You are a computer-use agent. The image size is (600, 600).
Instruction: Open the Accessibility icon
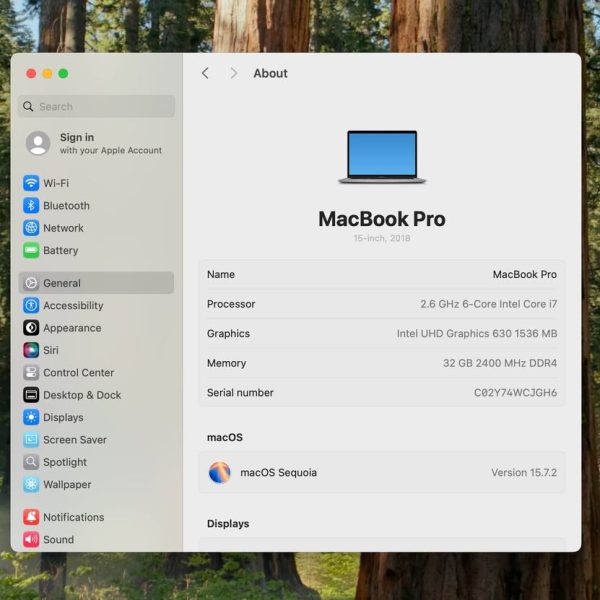click(x=31, y=305)
